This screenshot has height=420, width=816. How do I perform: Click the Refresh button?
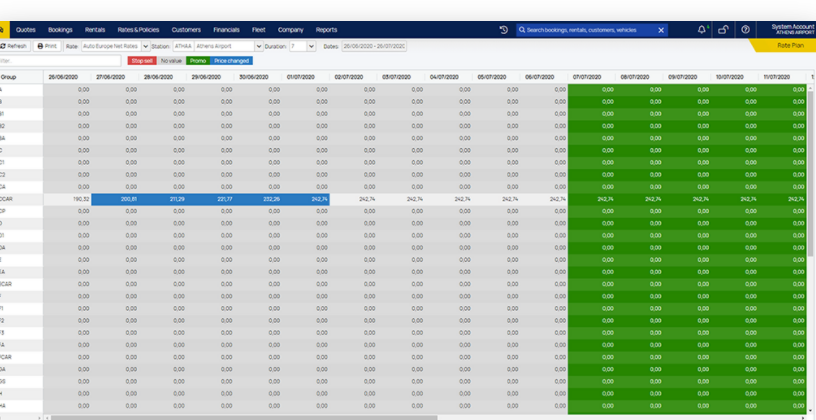click(x=14, y=46)
